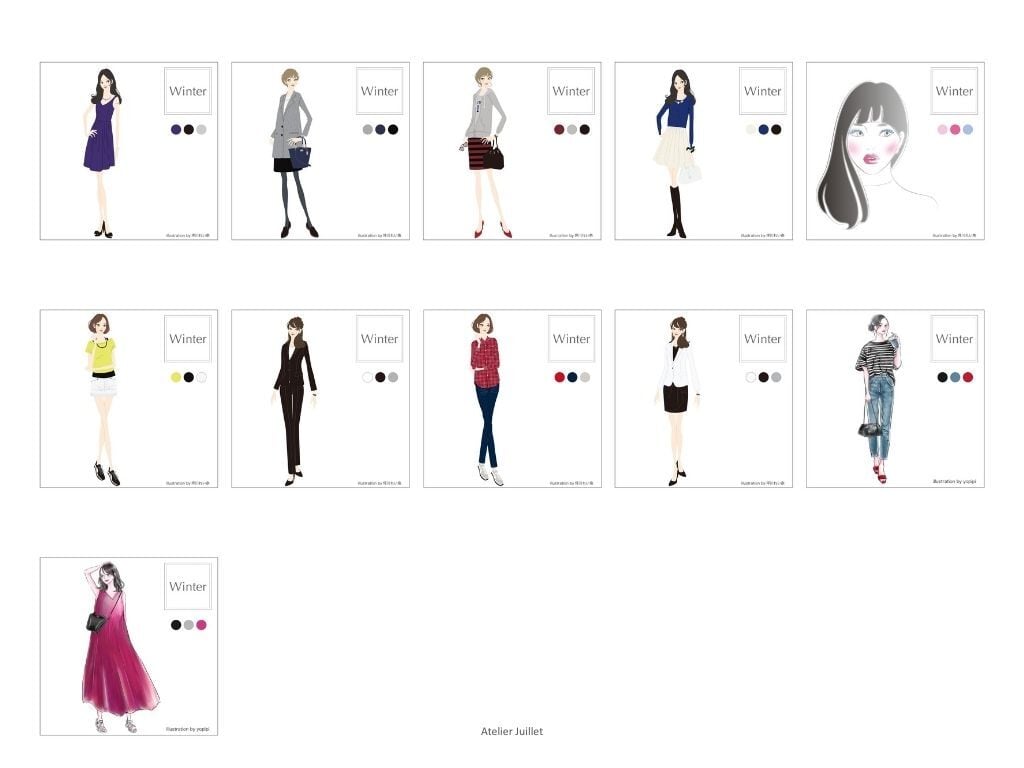1024x768 pixels.
Task: Open the magenta maxi dress illustration
Action: (x=115, y=646)
